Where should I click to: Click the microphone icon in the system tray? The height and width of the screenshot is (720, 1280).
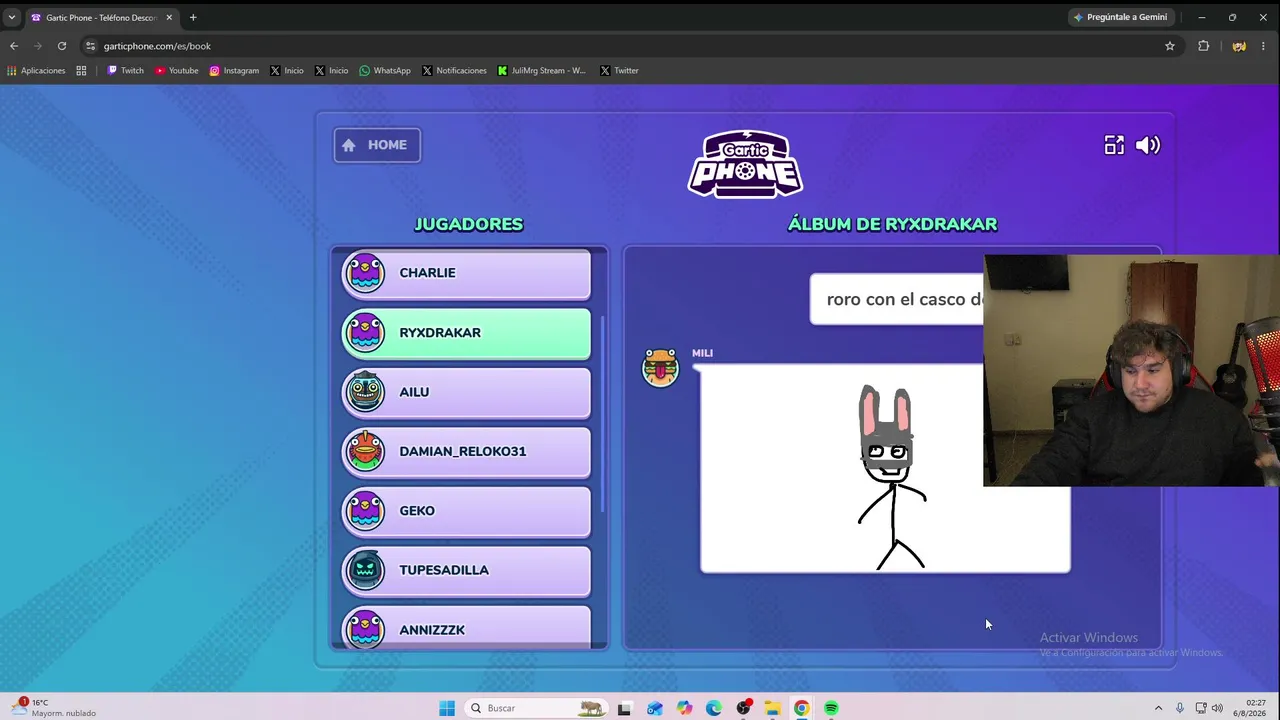tap(1180, 708)
